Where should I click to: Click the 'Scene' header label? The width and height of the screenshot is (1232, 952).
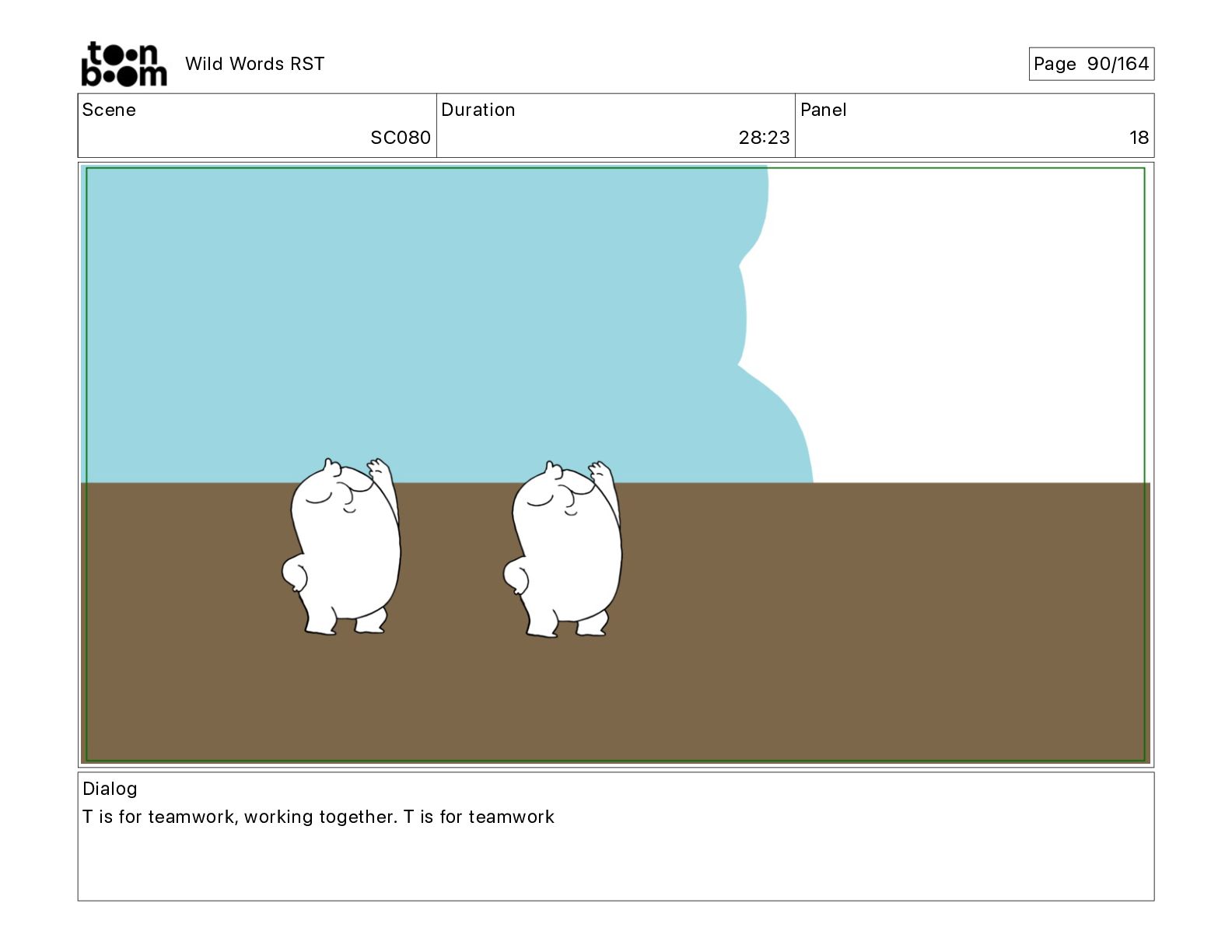pos(109,110)
